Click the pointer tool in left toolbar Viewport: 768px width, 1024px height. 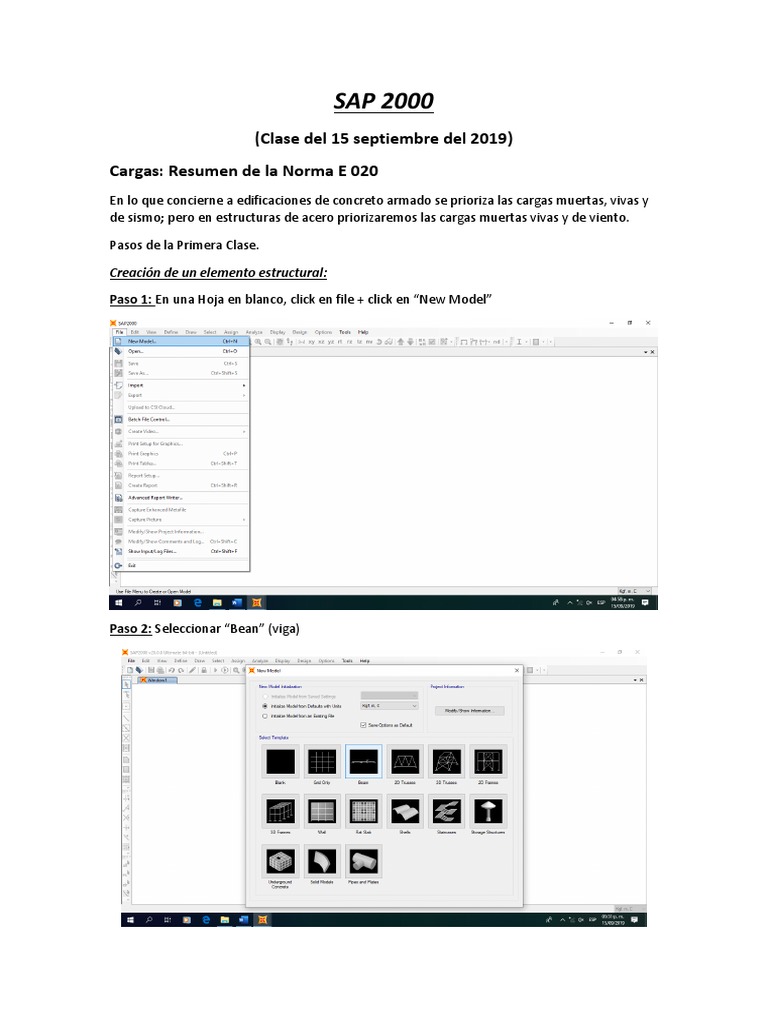click(x=127, y=684)
